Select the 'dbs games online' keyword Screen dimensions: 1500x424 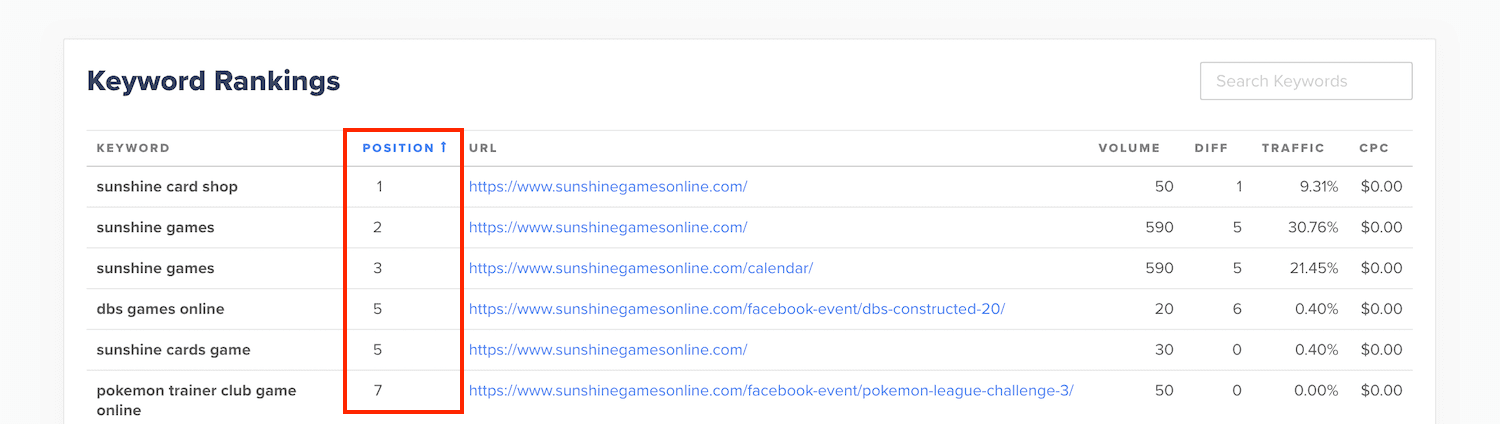tap(160, 310)
